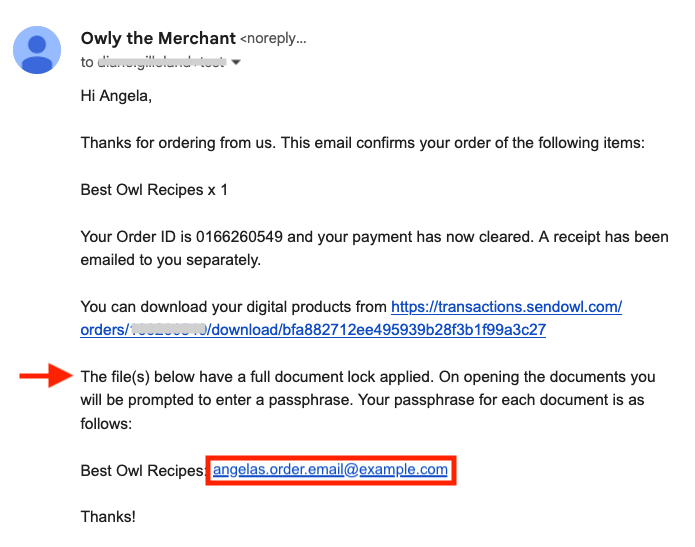Click the word "follows:" under the passphrase paragraph

pyautogui.click(x=106, y=423)
